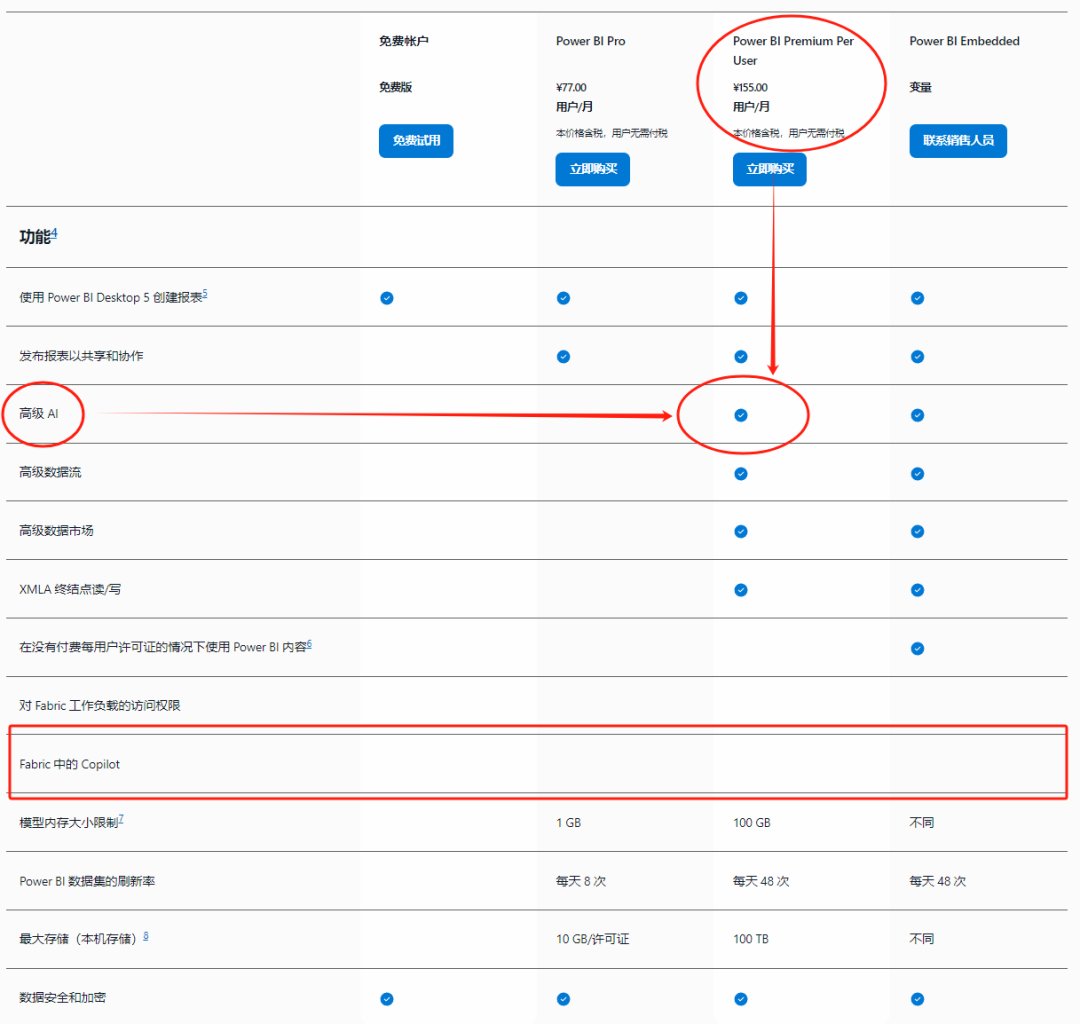The height and width of the screenshot is (1024, 1080).
Task: Click the 10 GB/许可证 storage value
Action: tap(593, 939)
